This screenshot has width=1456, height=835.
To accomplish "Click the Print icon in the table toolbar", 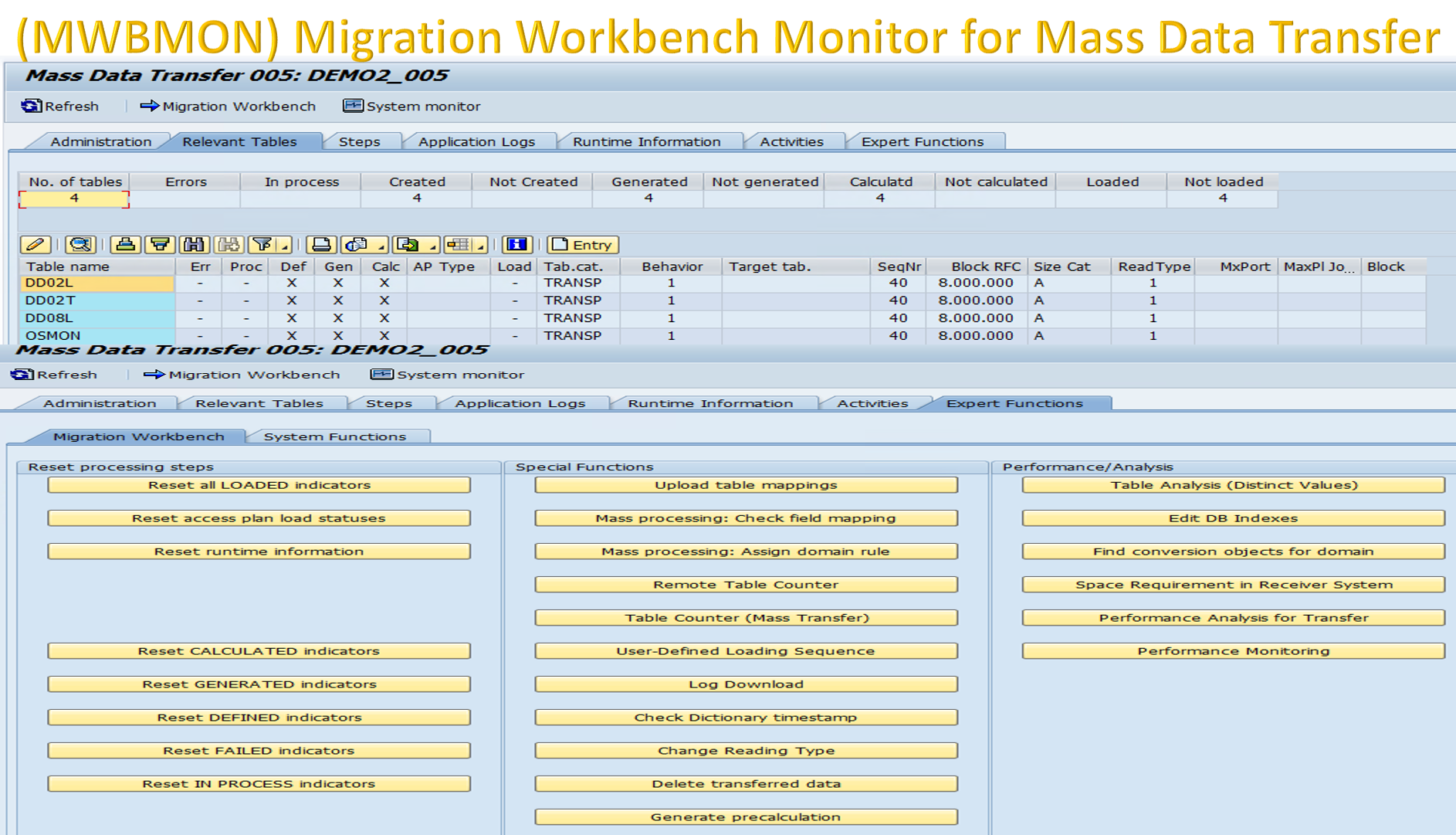I will click(x=322, y=245).
